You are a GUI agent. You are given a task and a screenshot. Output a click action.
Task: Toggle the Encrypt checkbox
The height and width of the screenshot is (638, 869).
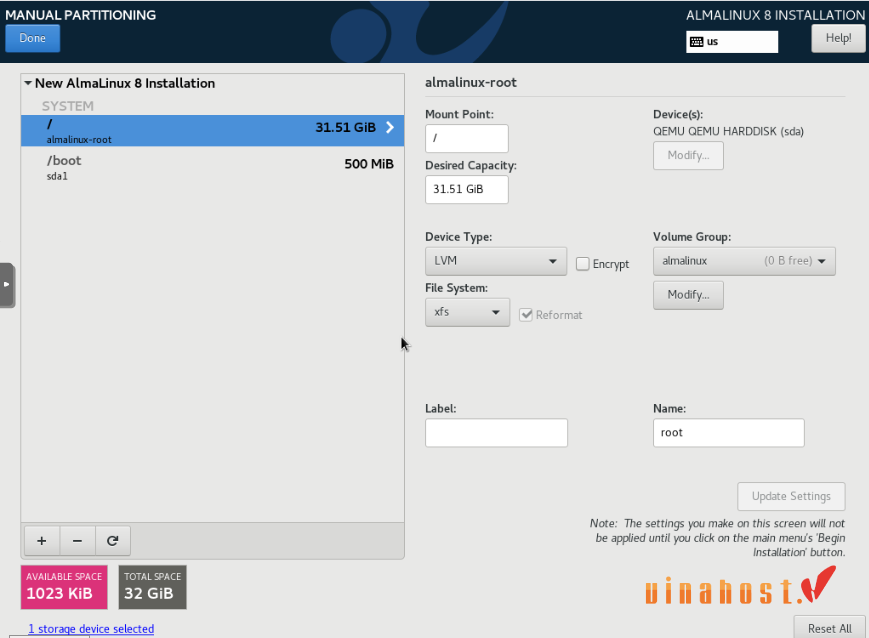click(x=582, y=264)
